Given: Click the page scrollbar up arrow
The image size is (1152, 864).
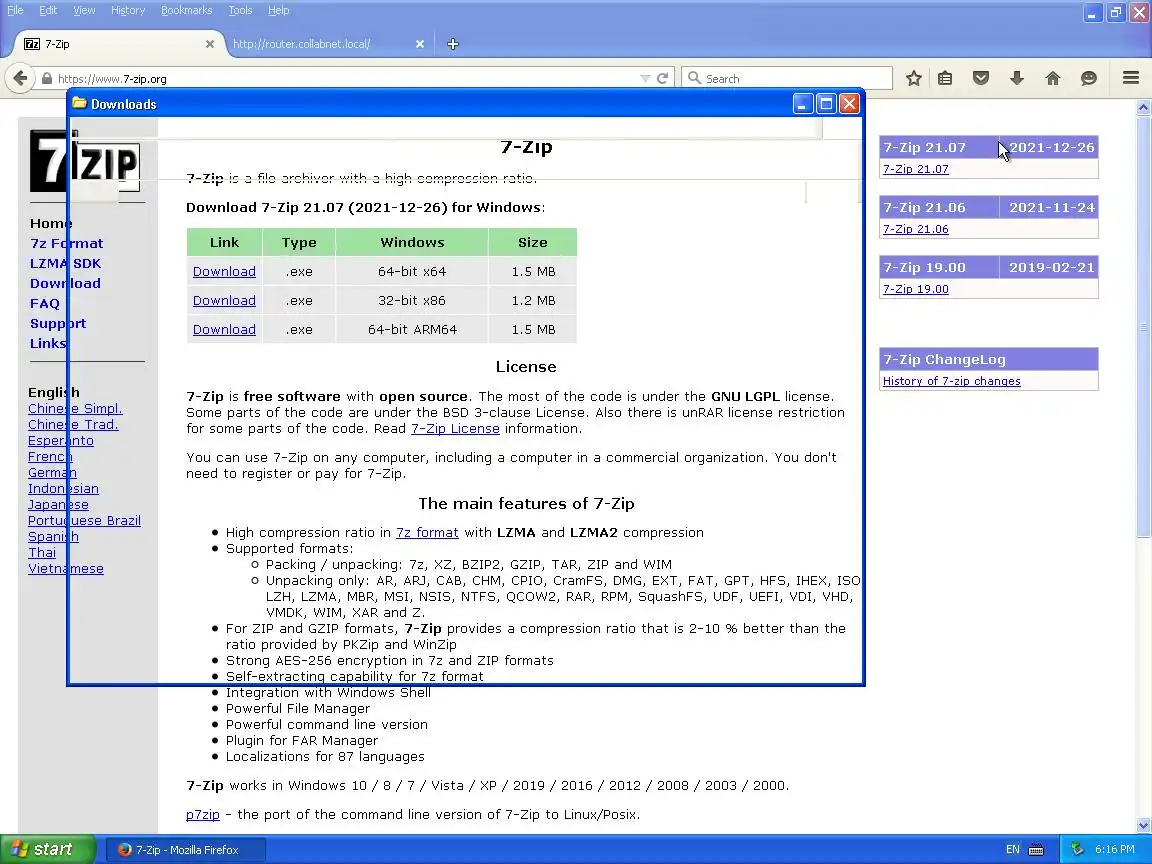Looking at the screenshot, I should [1143, 107].
